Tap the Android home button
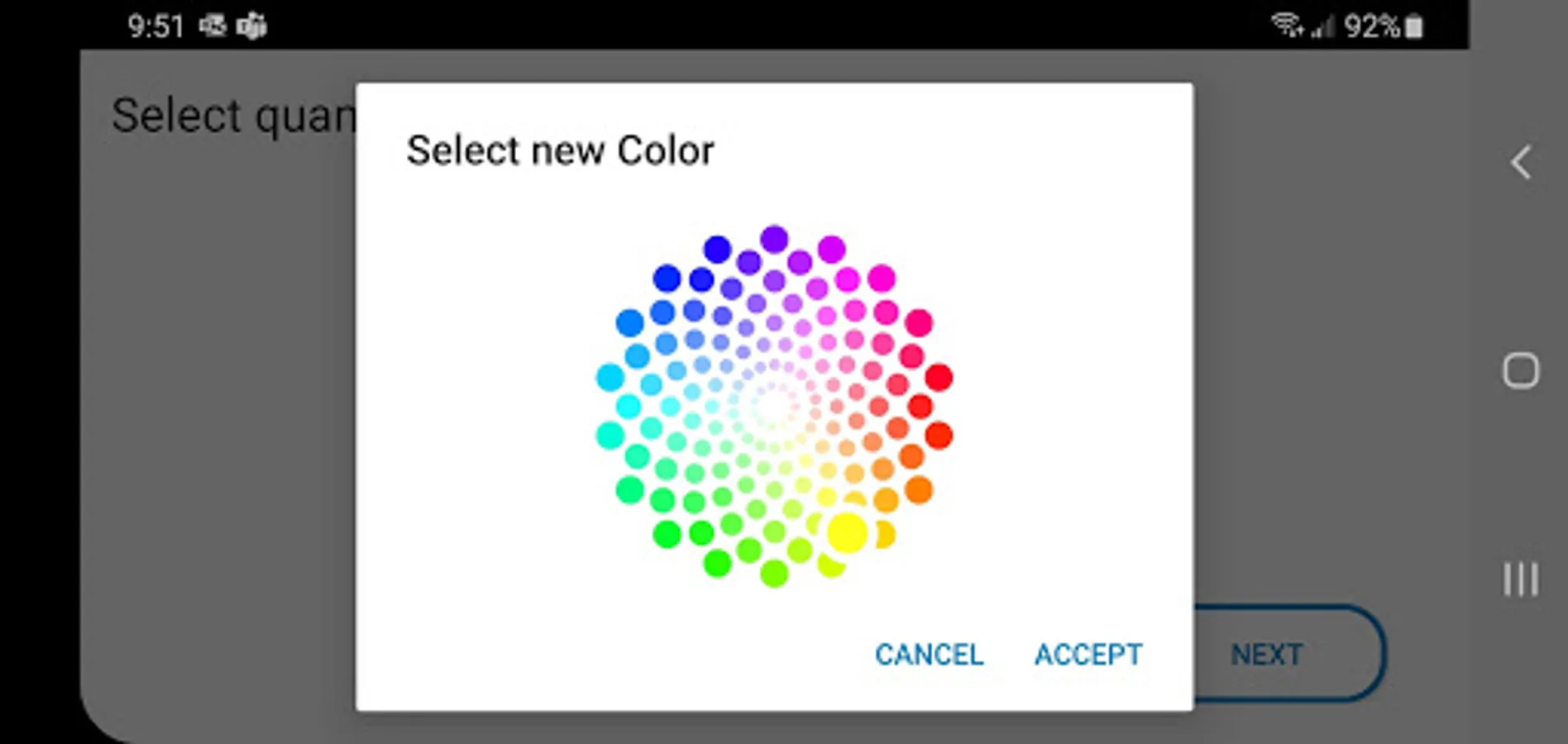 pos(1521,370)
